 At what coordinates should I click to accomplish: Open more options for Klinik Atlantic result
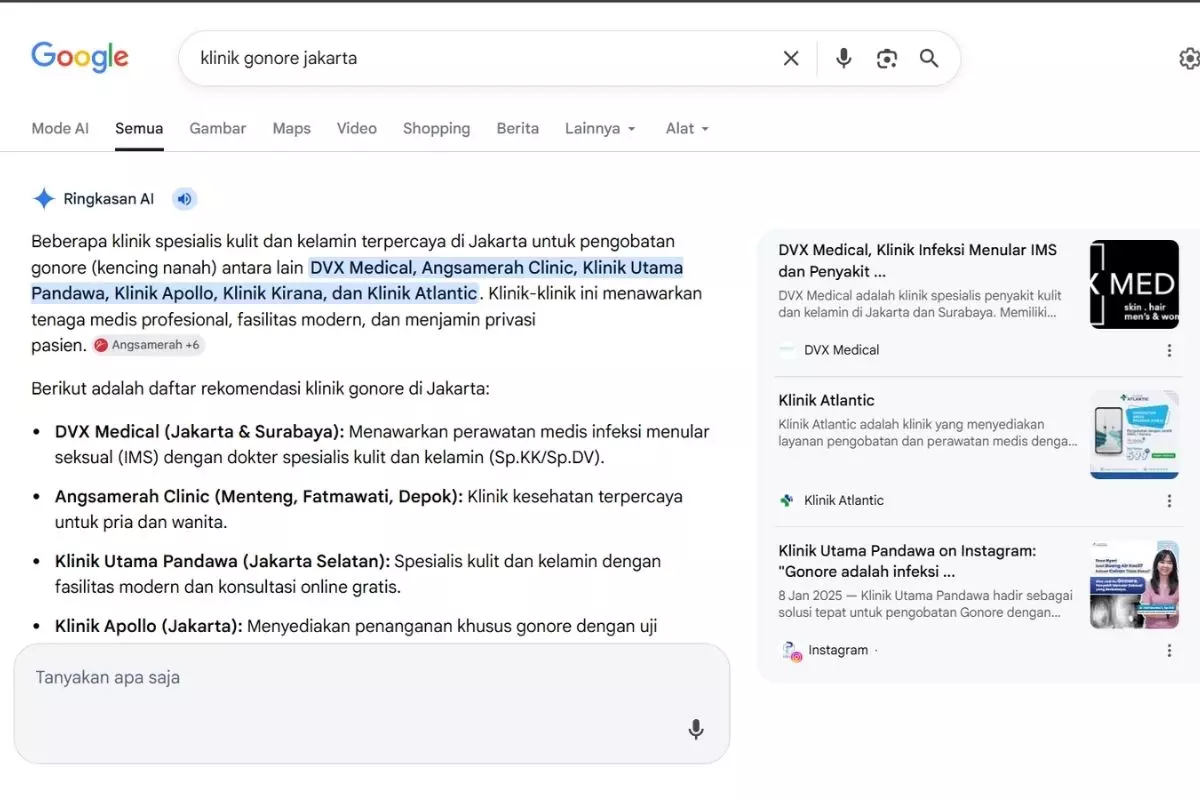[x=1169, y=500]
